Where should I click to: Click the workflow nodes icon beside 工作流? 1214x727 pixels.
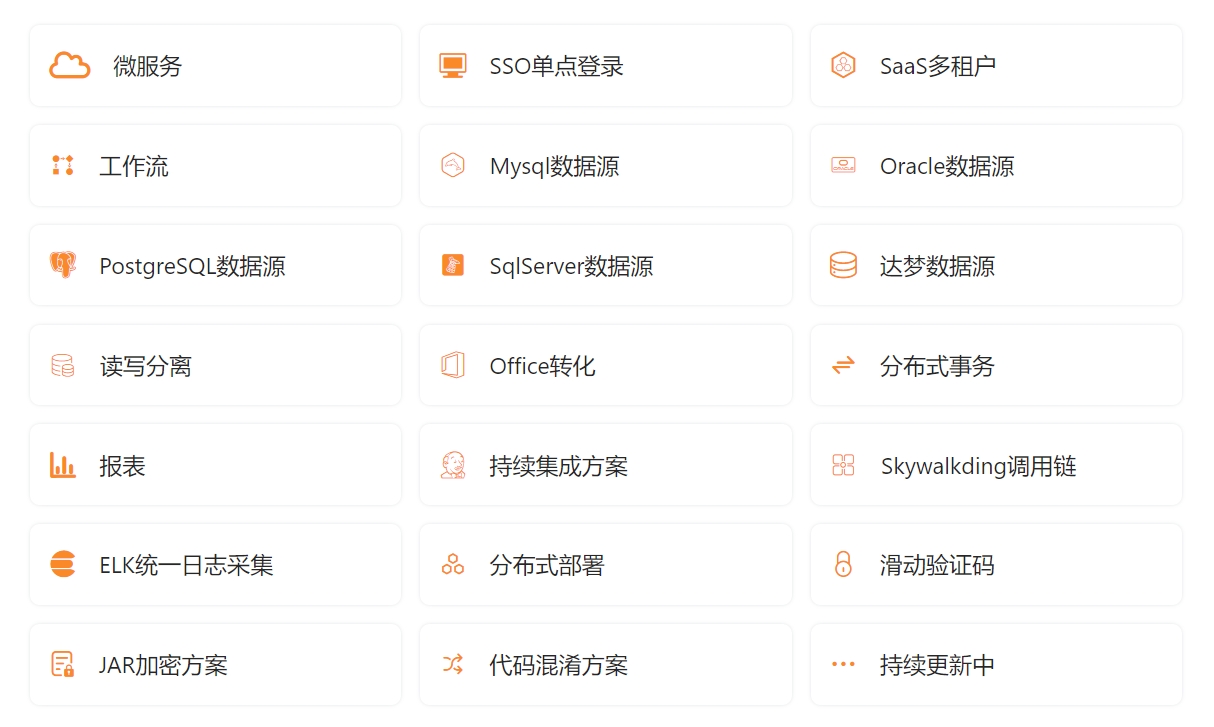coord(63,166)
